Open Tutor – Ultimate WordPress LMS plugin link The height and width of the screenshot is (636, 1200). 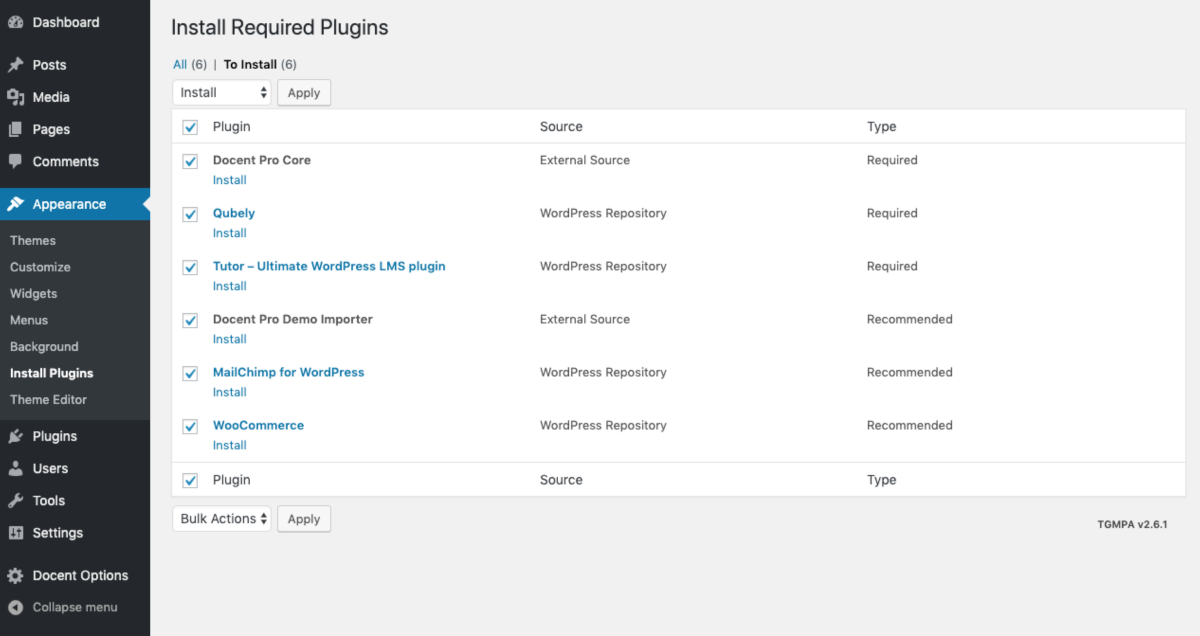329,266
